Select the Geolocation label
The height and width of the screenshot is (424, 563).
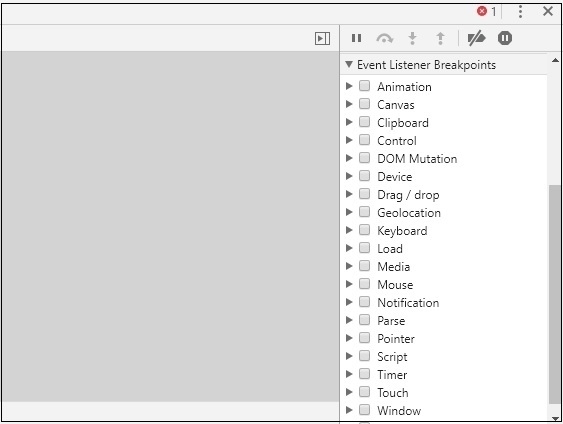click(x=409, y=213)
